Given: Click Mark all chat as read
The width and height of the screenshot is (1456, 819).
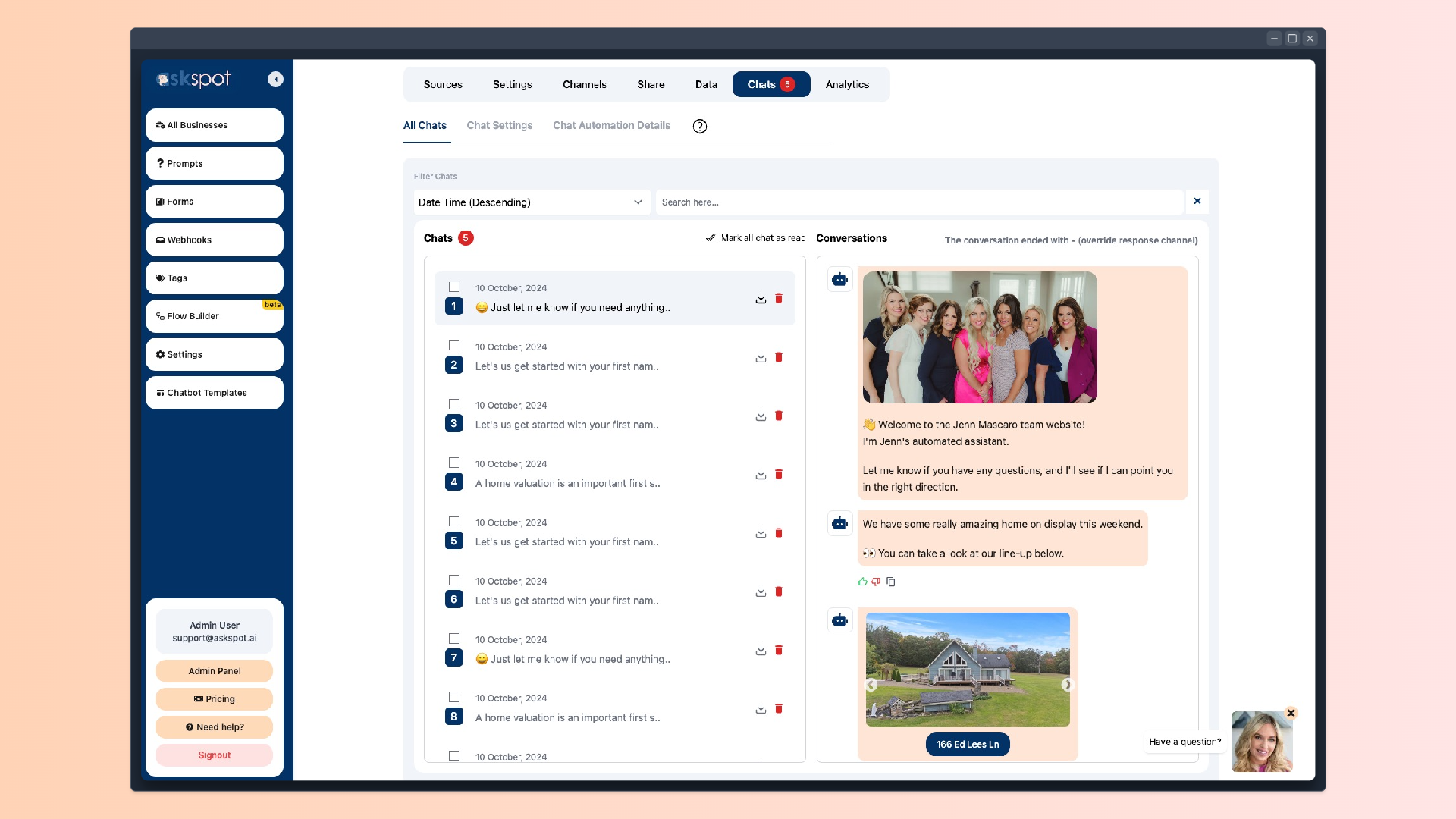Looking at the screenshot, I should click(x=755, y=238).
